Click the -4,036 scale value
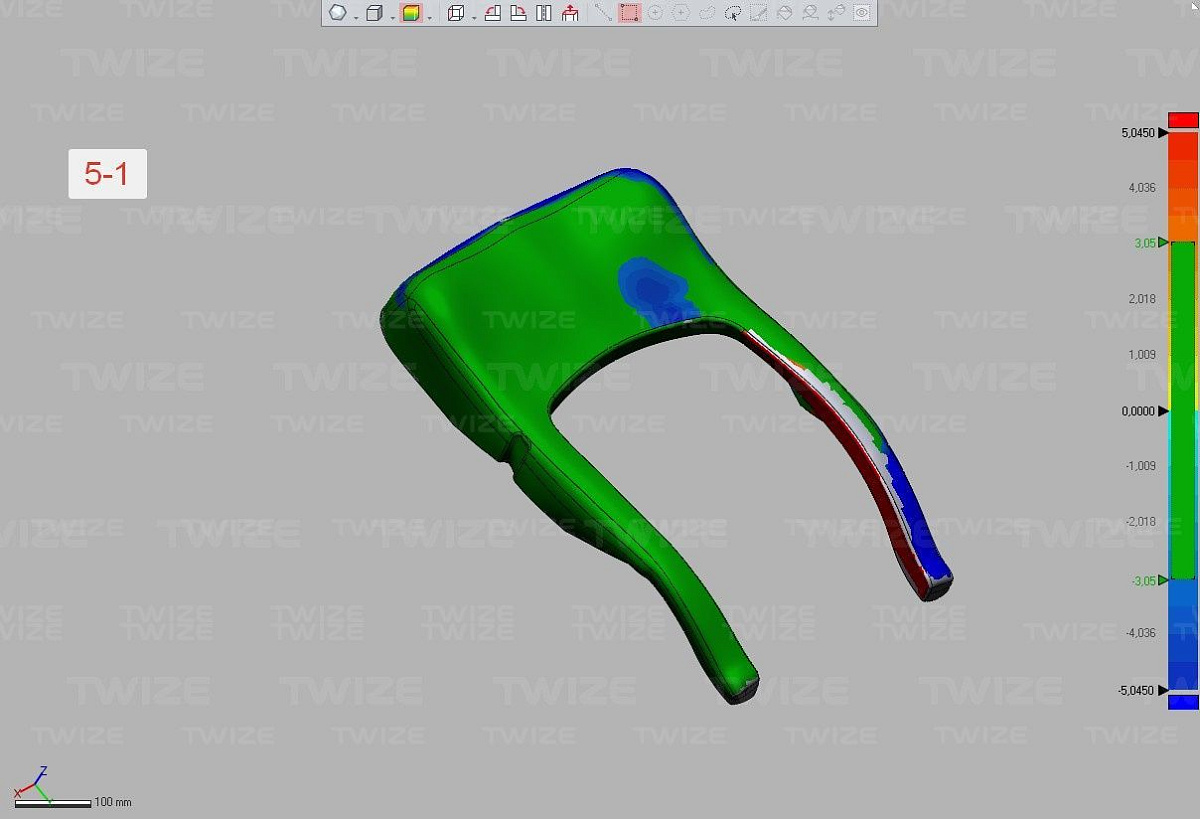This screenshot has width=1200, height=819. 1139,633
